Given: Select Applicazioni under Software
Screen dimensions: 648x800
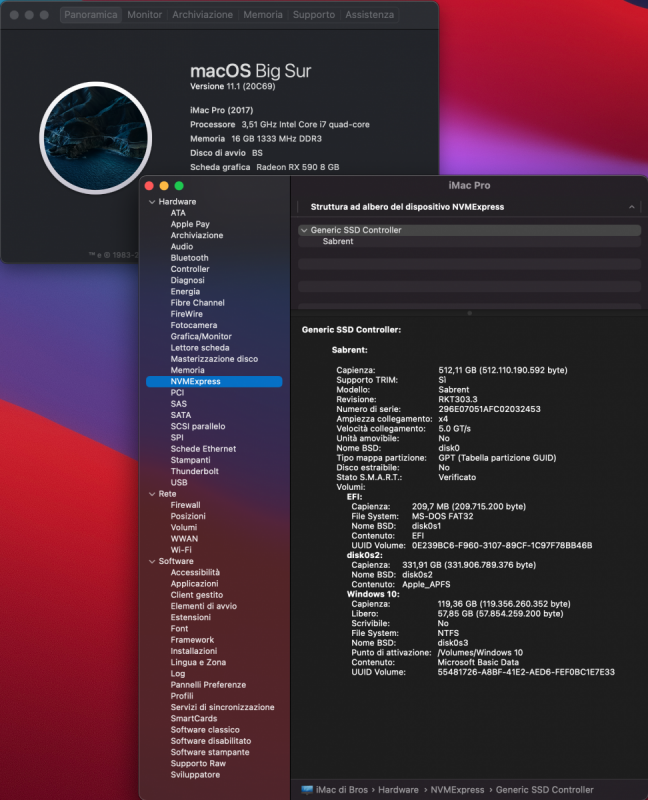Looking at the screenshot, I should tap(194, 584).
